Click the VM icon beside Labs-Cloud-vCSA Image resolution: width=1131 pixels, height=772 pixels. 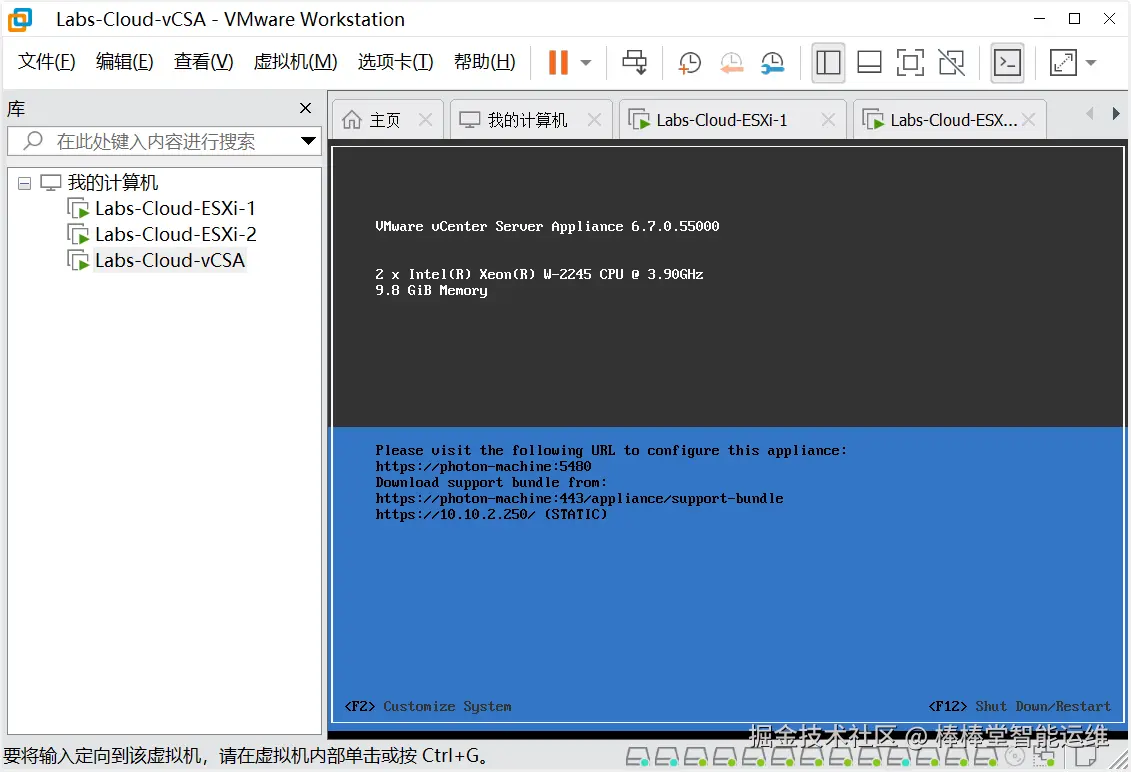click(78, 260)
